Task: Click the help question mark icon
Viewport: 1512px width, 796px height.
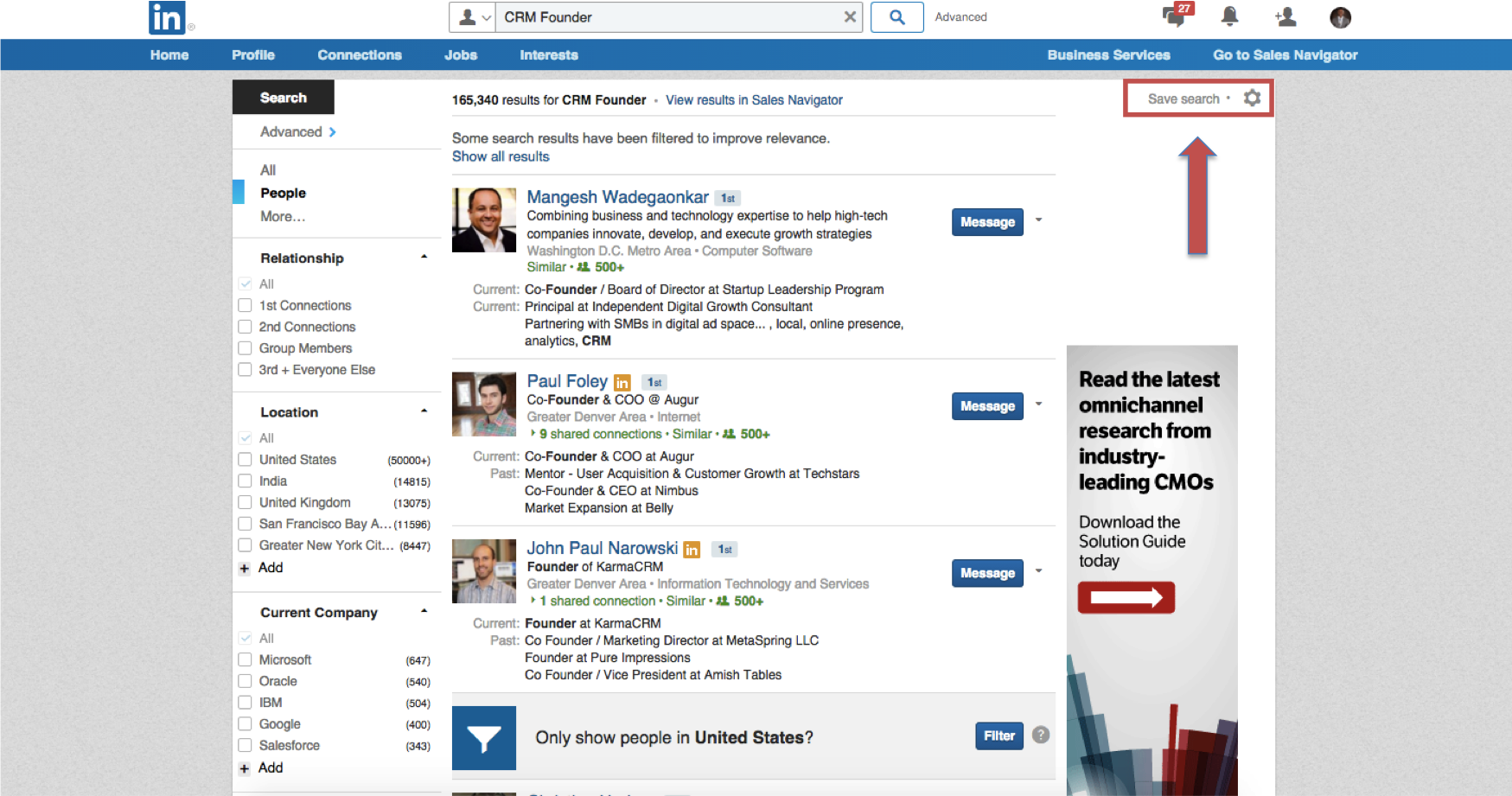Action: click(1041, 736)
